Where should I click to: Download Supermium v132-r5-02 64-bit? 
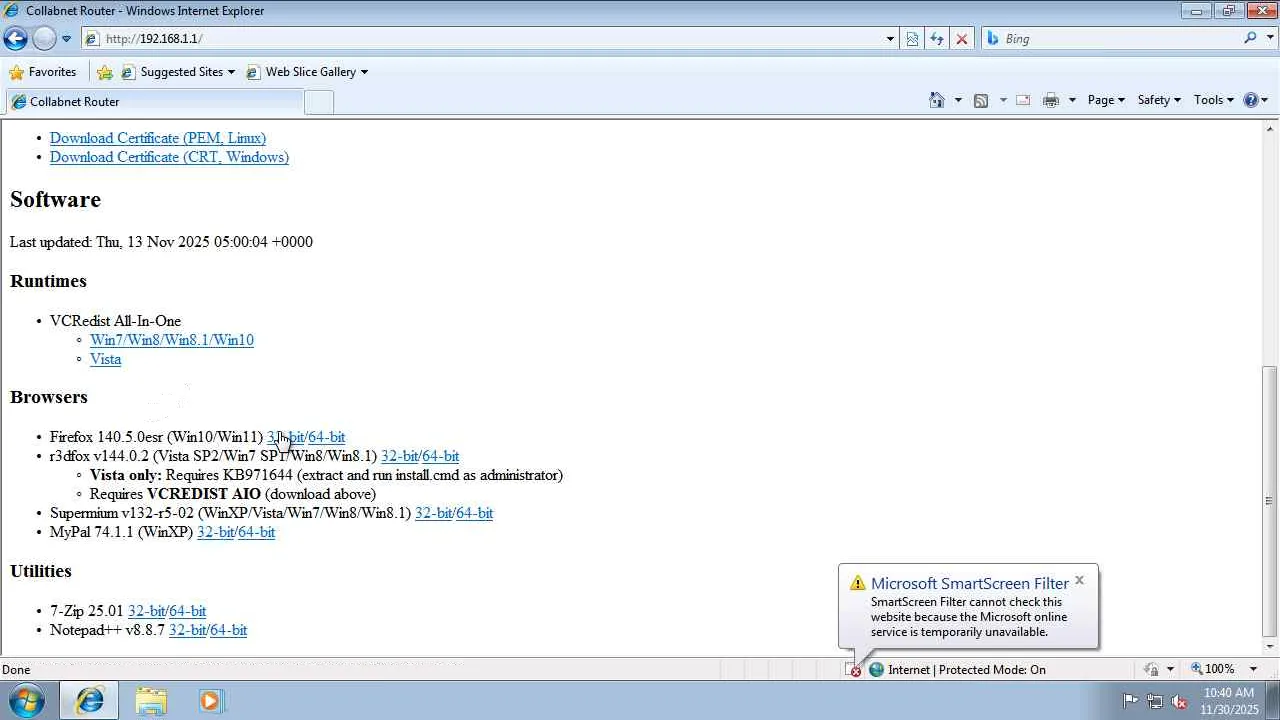[475, 513]
